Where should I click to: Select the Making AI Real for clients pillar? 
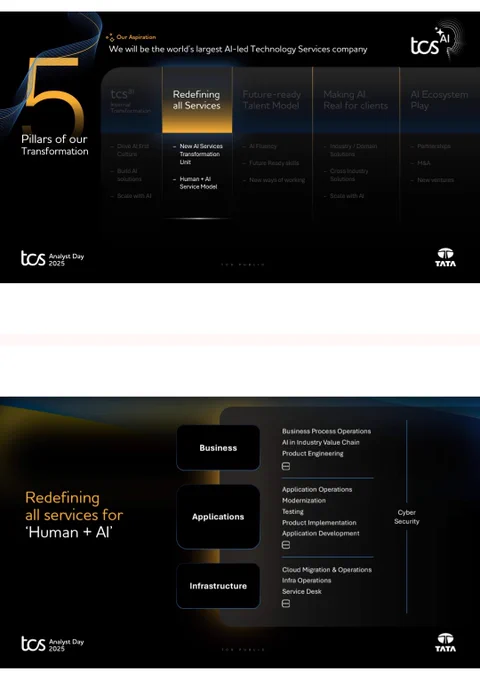point(356,100)
